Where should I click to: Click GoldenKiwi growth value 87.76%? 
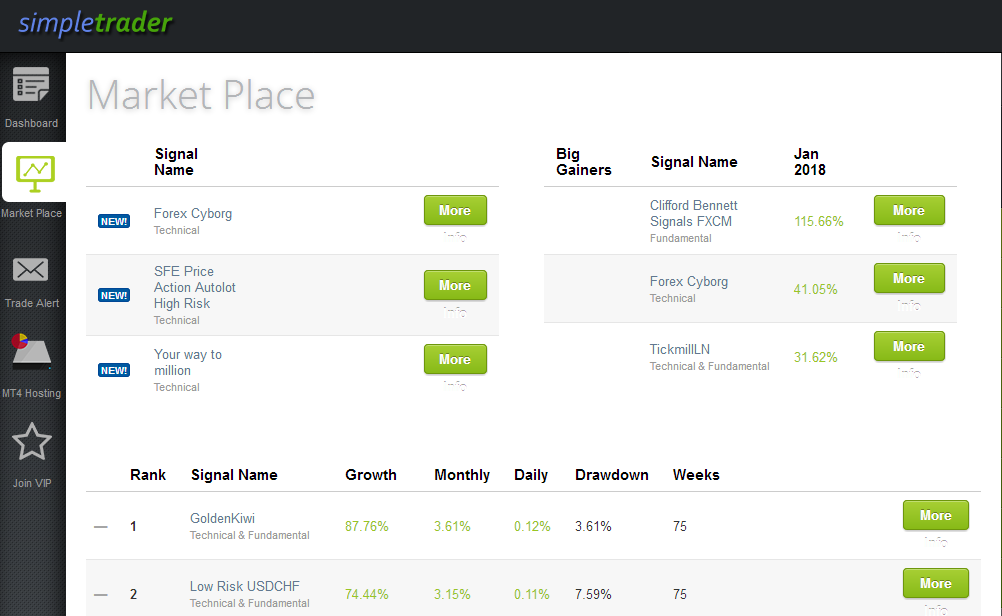(367, 527)
